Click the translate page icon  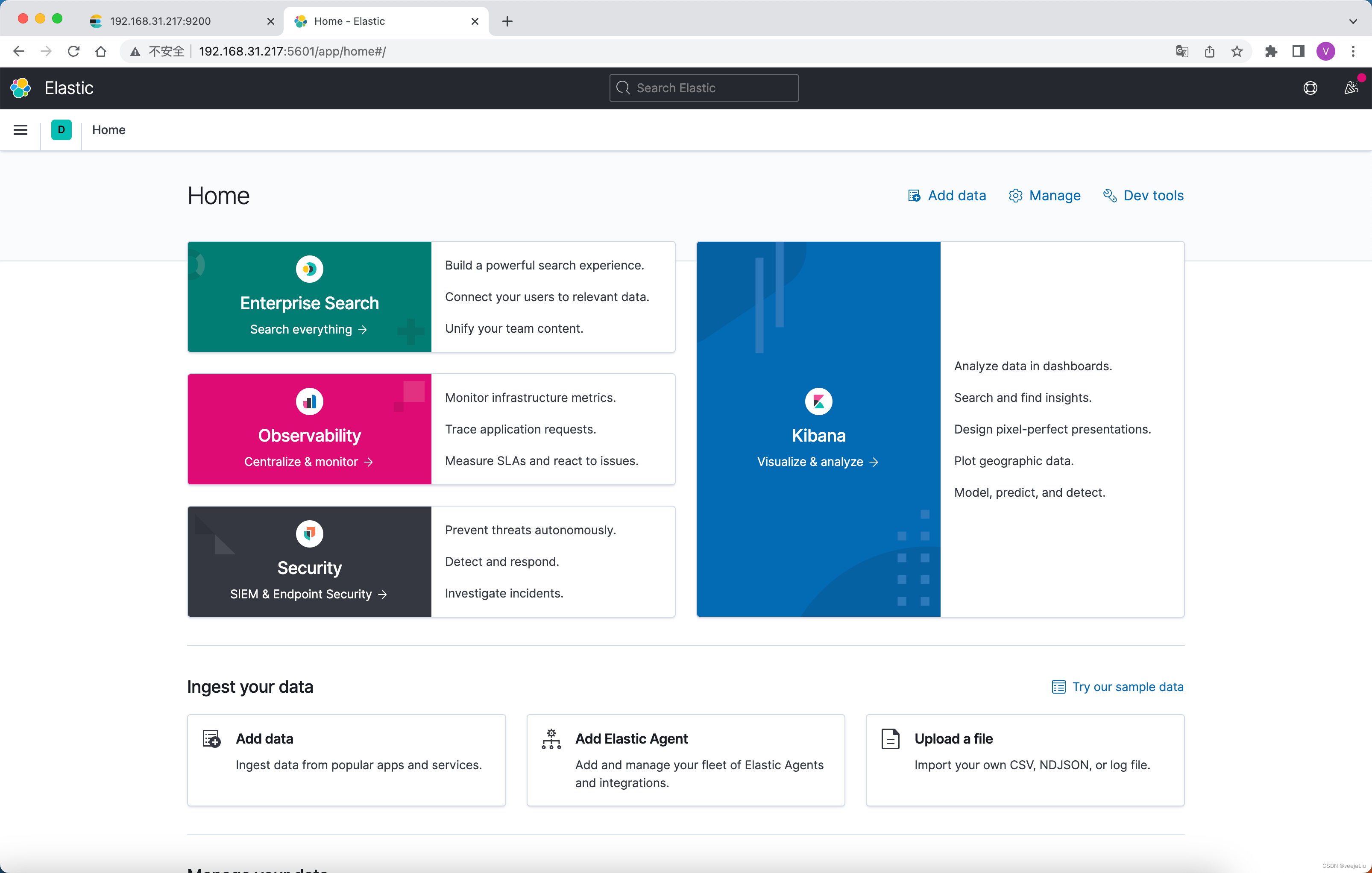point(1181,51)
